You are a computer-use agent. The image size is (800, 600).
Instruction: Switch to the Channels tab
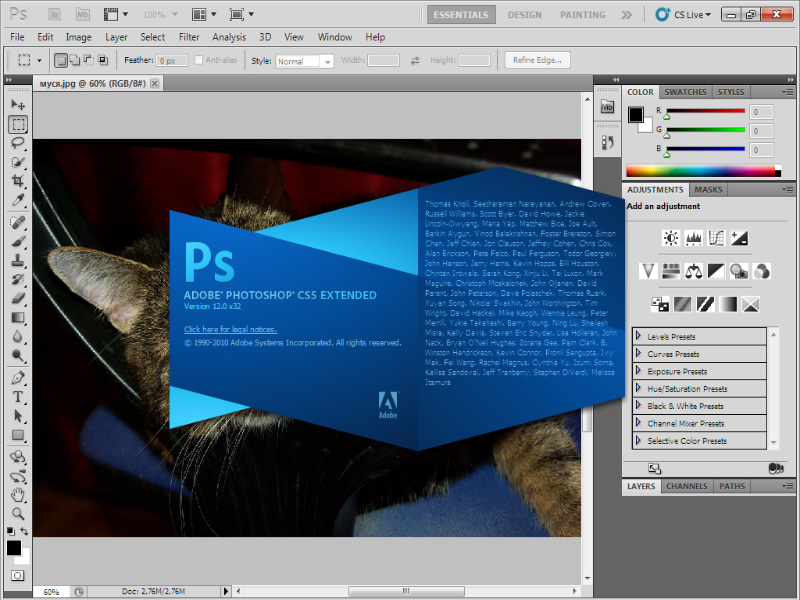click(x=687, y=486)
